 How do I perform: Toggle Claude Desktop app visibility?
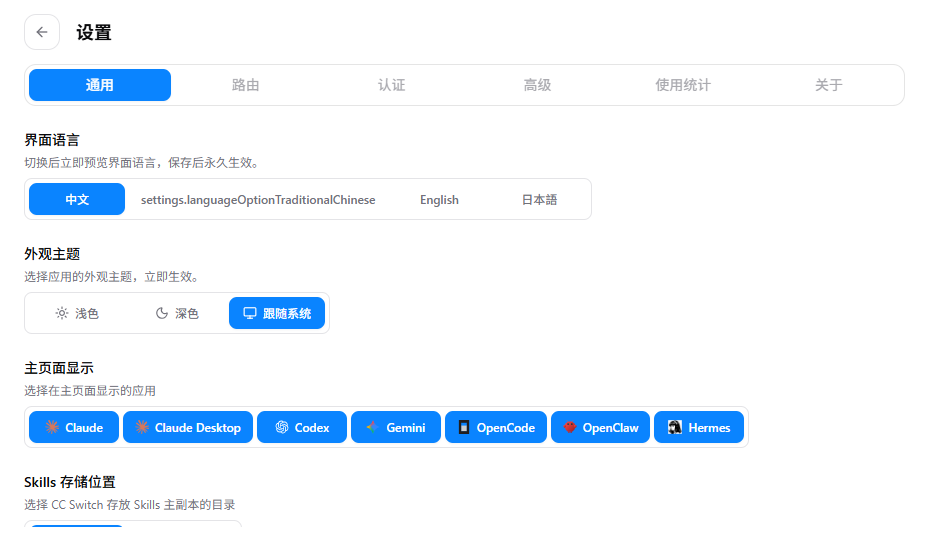[188, 427]
